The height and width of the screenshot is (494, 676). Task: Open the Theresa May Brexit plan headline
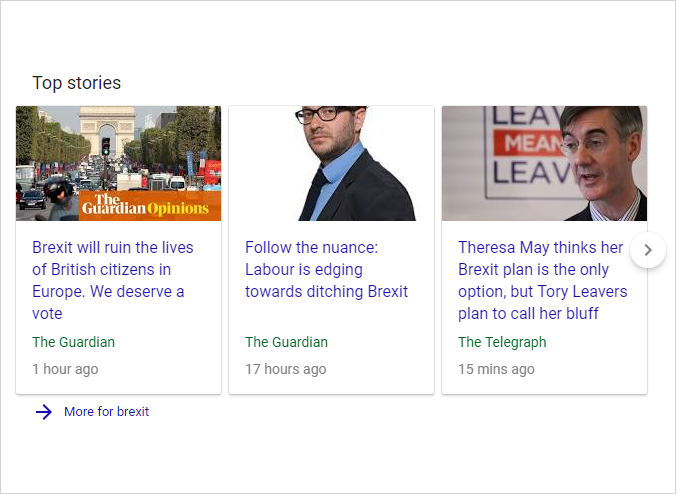(542, 280)
